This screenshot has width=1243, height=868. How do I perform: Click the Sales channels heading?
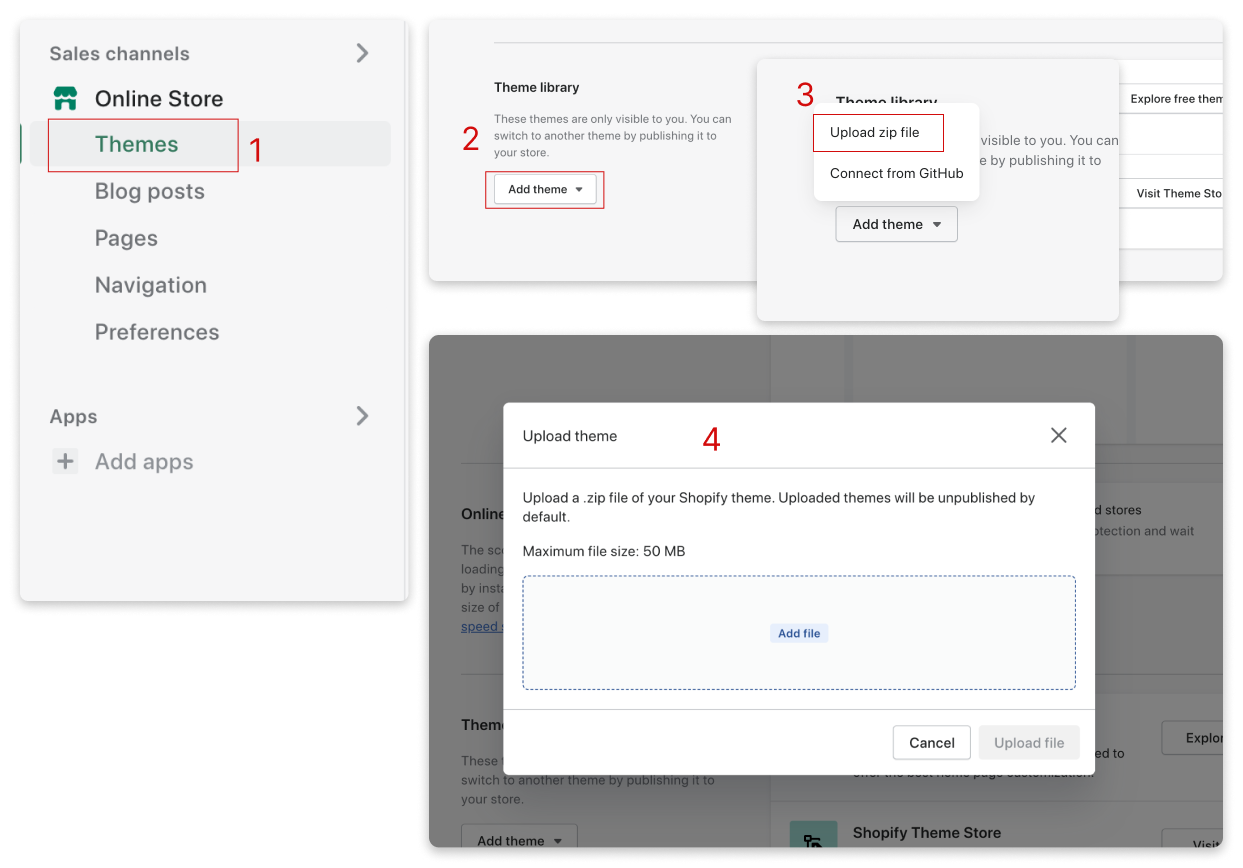click(119, 54)
